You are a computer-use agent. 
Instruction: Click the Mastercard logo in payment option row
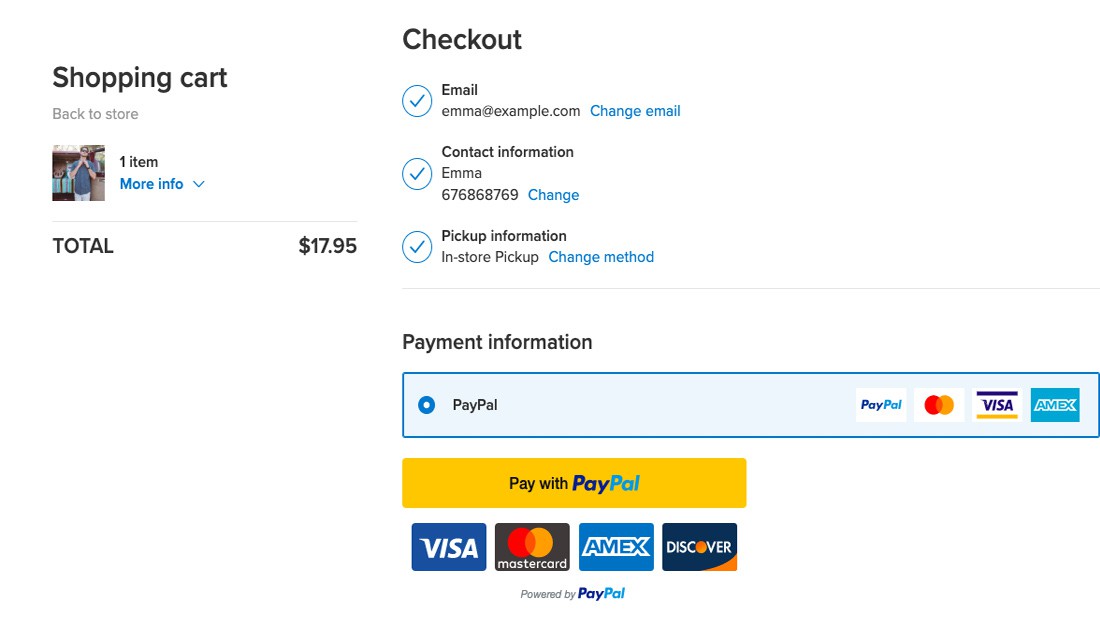click(x=939, y=405)
